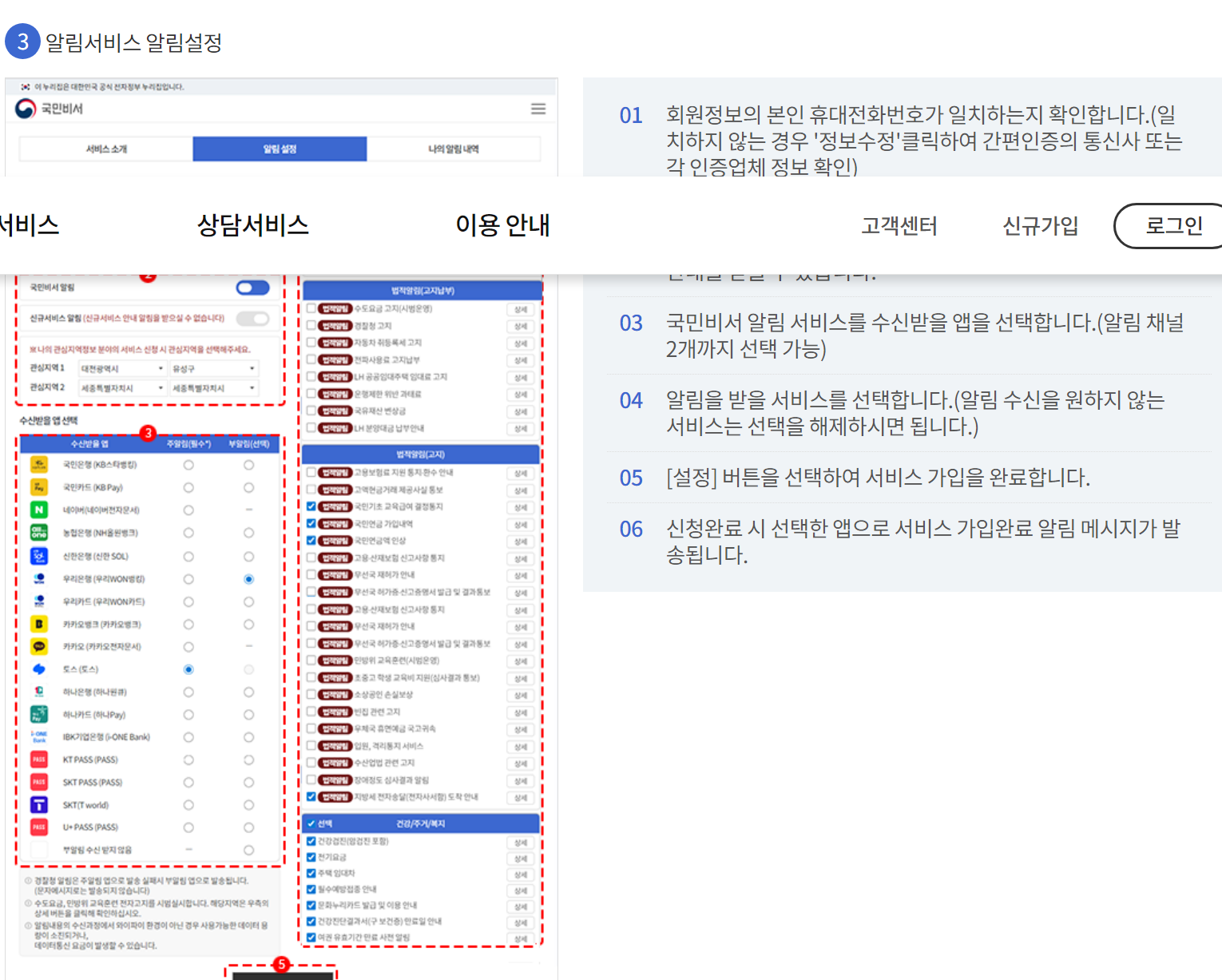This screenshot has height=980, width=1222.
Task: Click the 네이버 green N icon
Action: (x=38, y=510)
